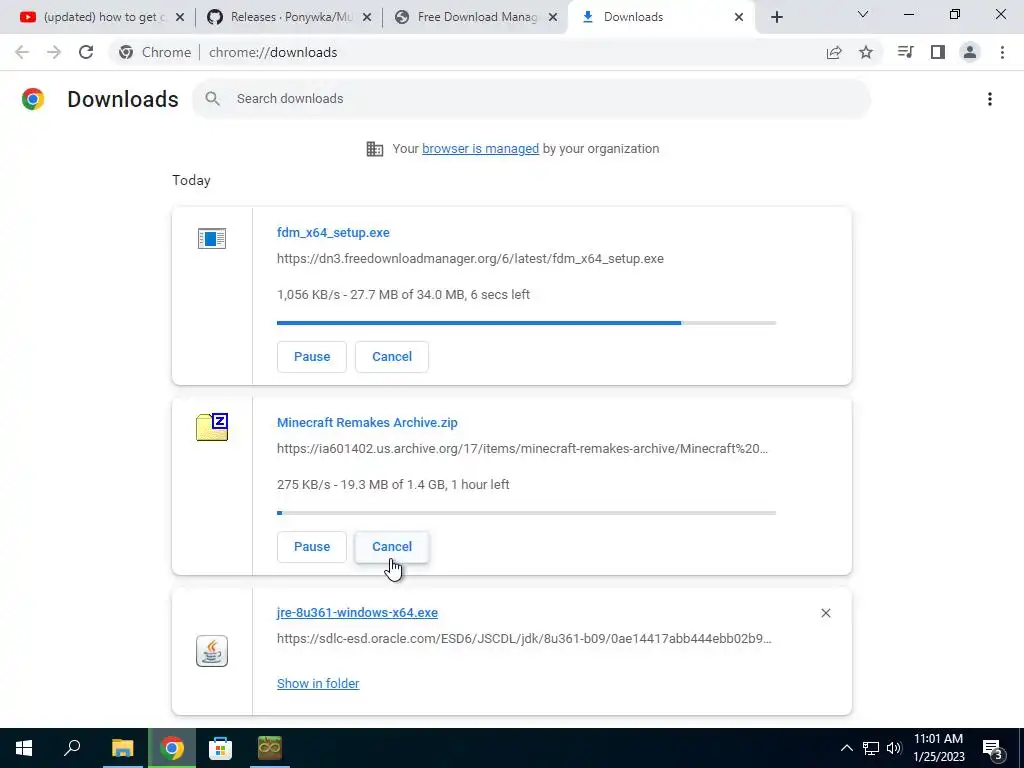The height and width of the screenshot is (768, 1024).
Task: Click the browser forward arrow
Action: [x=54, y=52]
